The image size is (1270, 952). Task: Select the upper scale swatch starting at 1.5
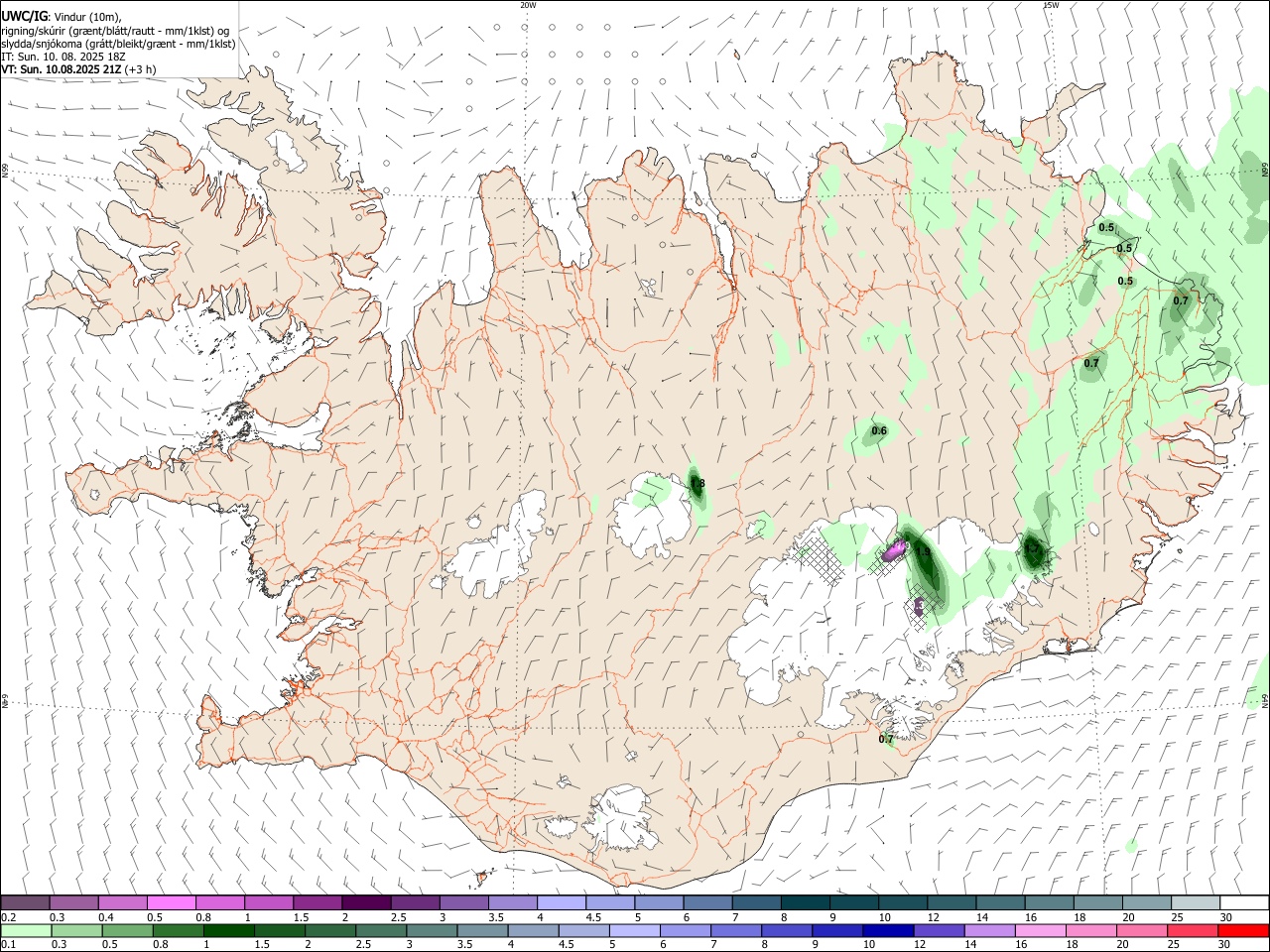pyautogui.click(x=317, y=903)
